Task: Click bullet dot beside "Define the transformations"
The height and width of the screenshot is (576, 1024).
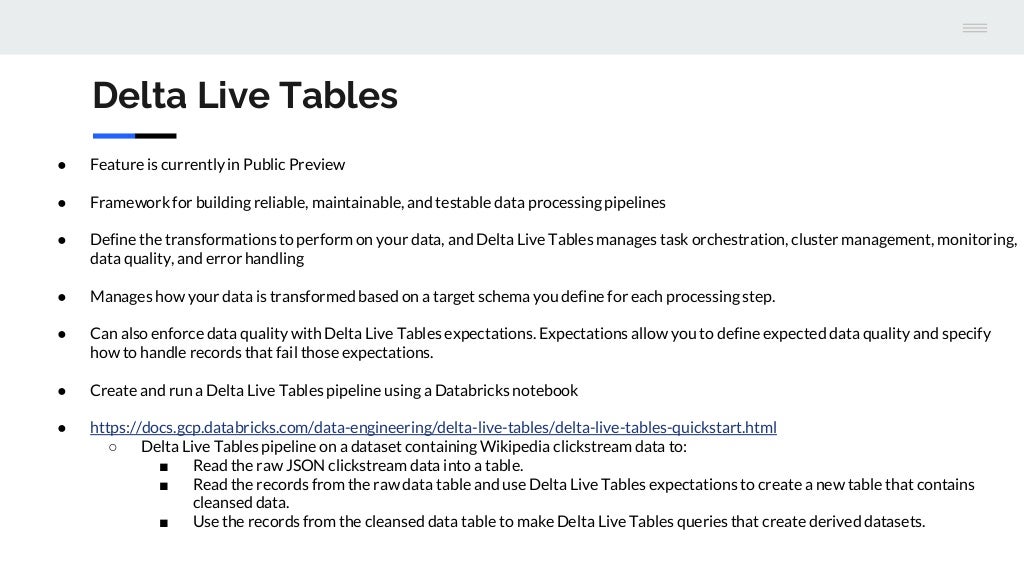Action: (62, 240)
